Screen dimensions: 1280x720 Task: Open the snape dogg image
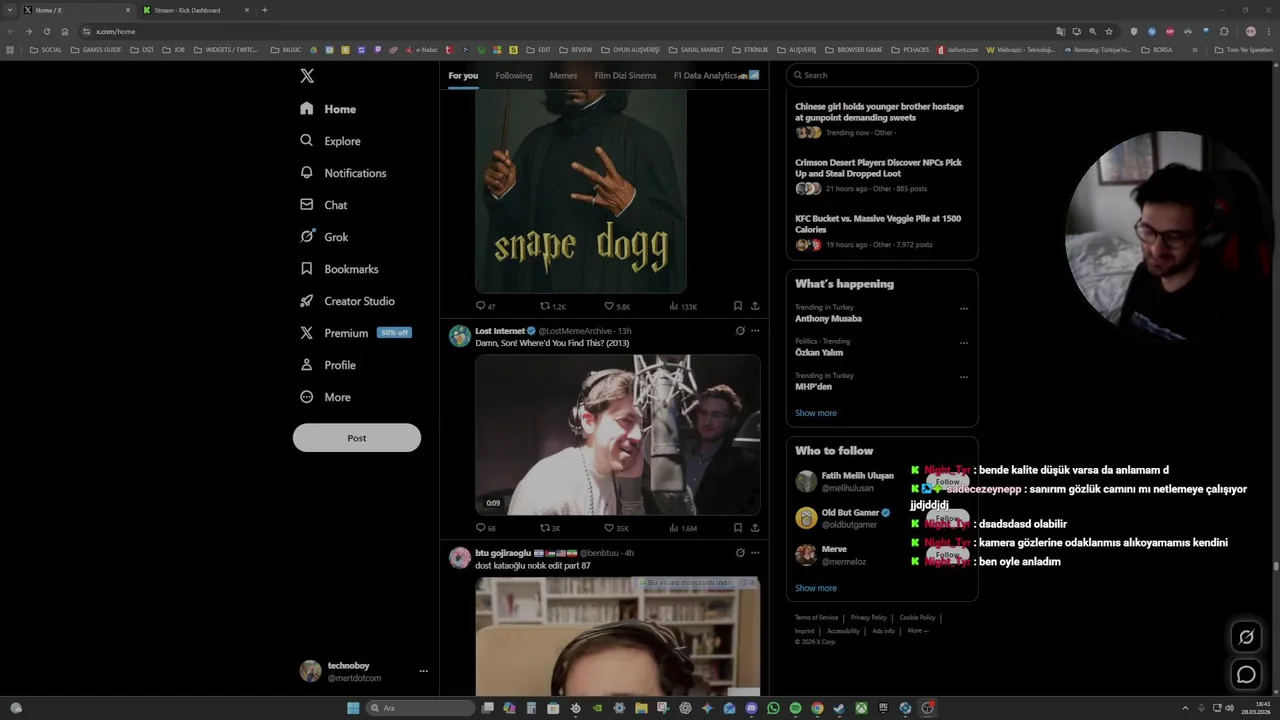581,190
